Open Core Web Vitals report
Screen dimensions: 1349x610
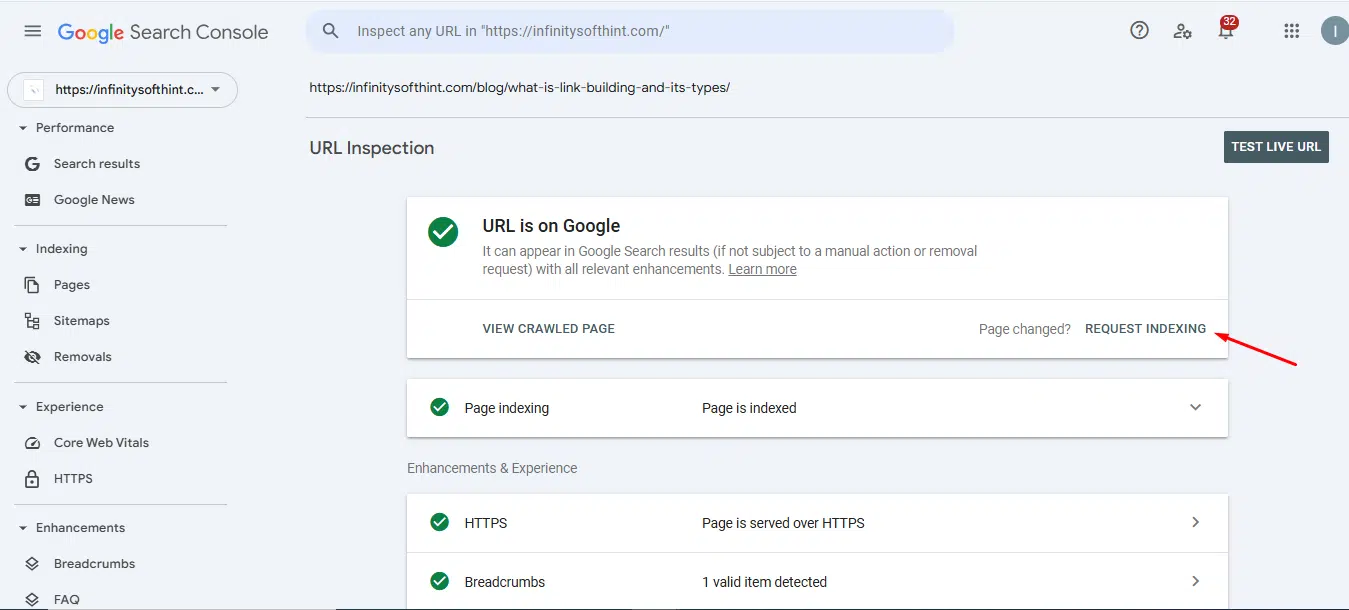click(101, 443)
